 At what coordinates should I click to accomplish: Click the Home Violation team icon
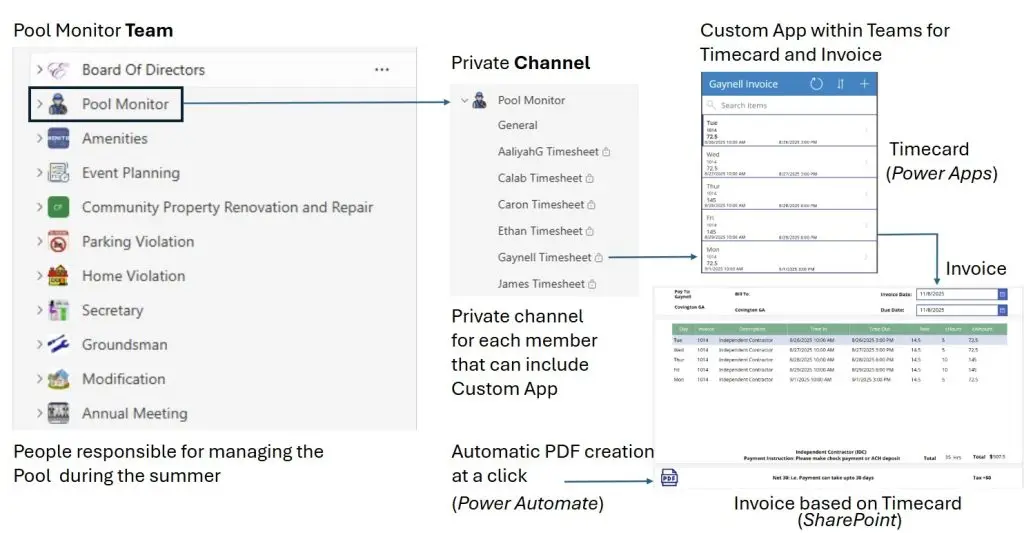[58, 276]
